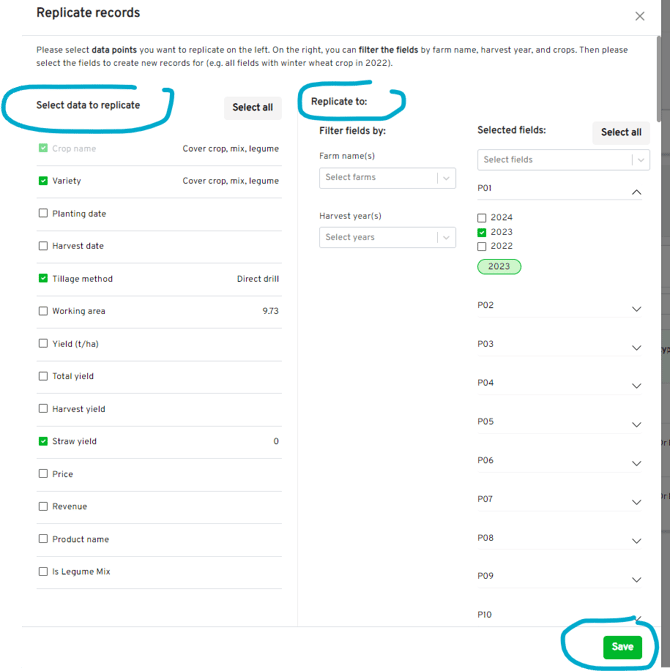Check the Yield (t/ha) checkbox
This screenshot has height=671, width=670.
point(43,344)
